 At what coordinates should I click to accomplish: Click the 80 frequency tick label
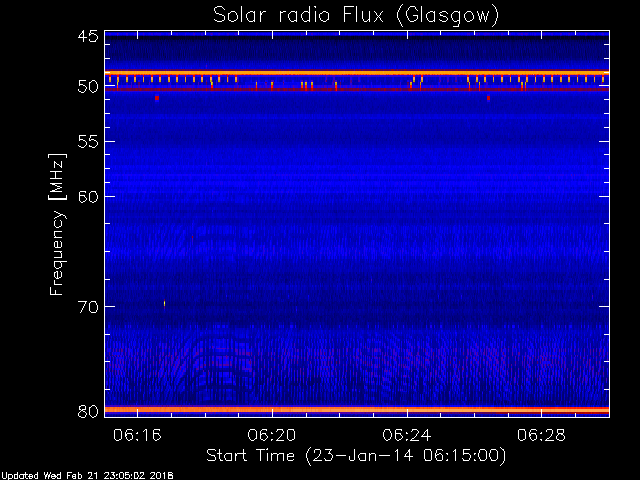(x=88, y=411)
